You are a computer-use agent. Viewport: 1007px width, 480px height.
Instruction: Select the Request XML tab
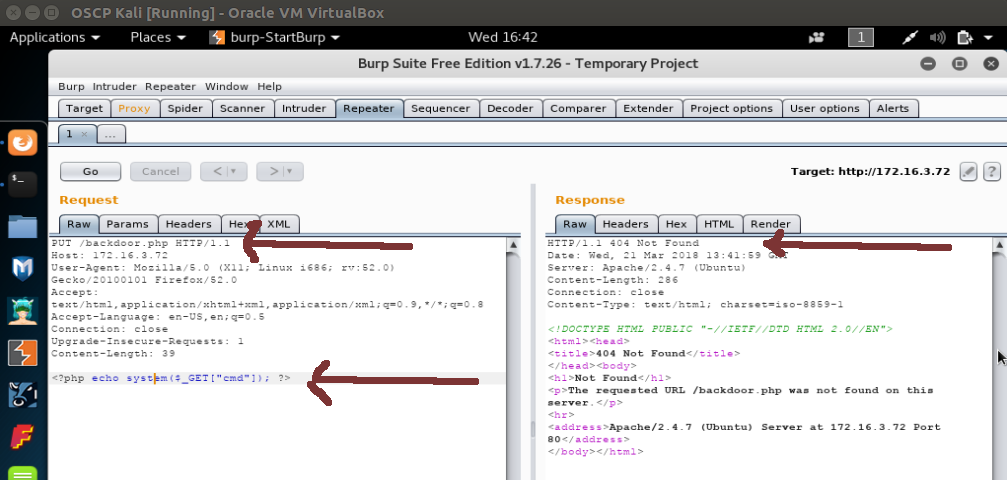279,224
